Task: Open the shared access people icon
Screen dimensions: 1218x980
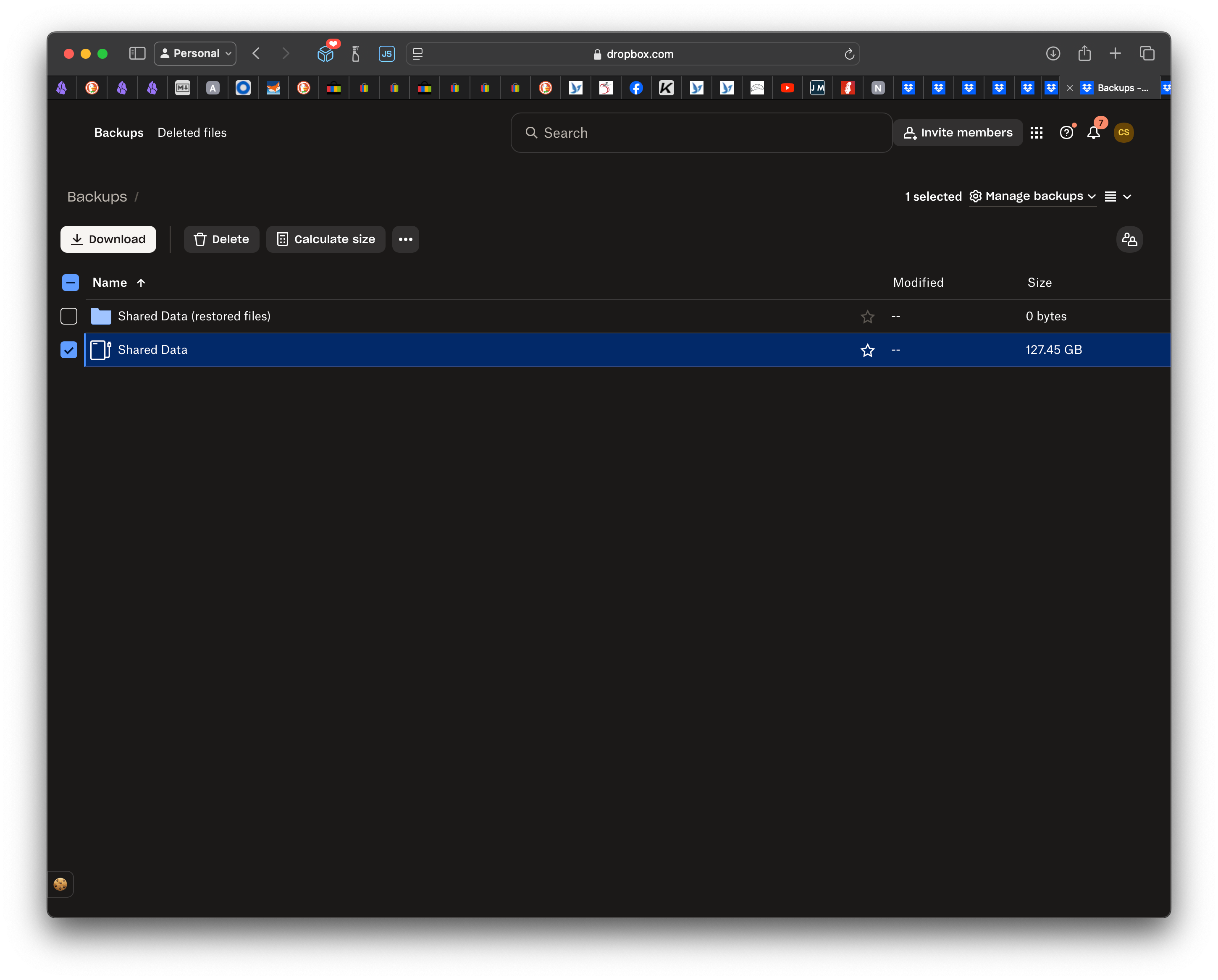Action: pos(1129,239)
